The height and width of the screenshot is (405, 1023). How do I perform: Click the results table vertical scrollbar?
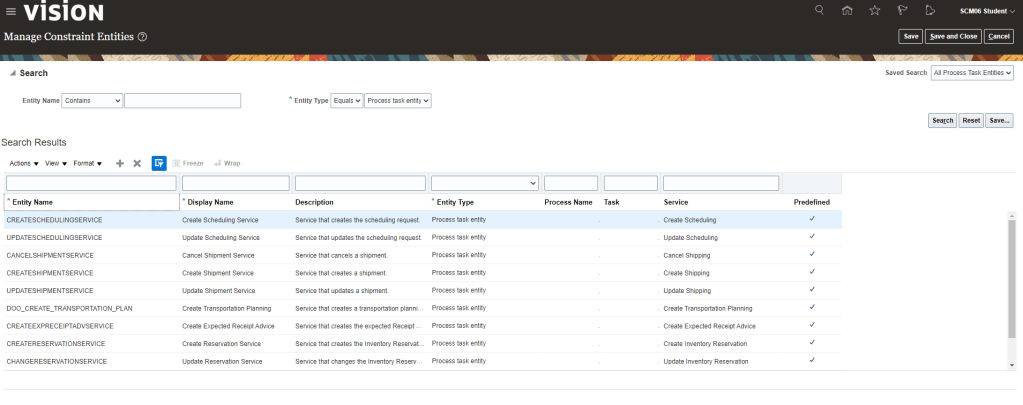(x=1011, y=270)
